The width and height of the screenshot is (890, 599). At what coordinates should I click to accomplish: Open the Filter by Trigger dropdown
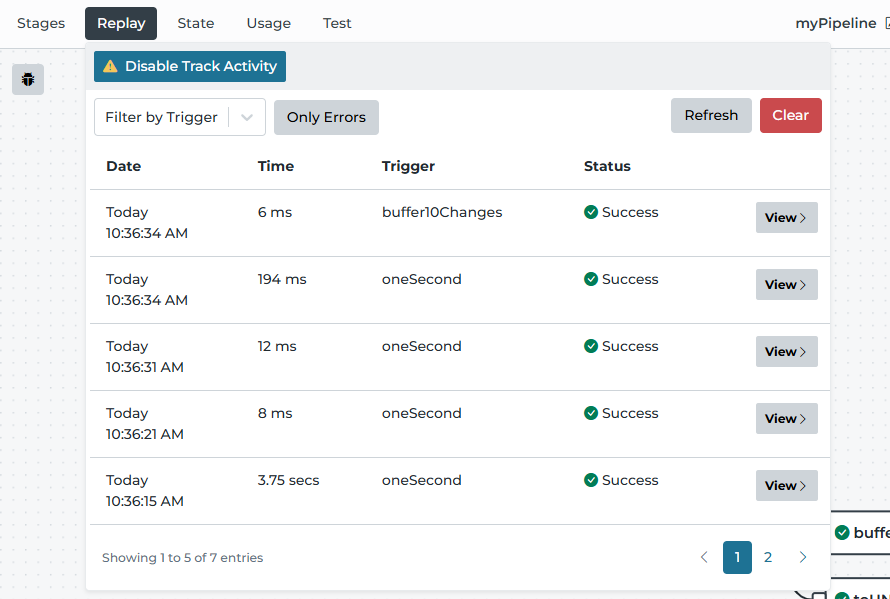pyautogui.click(x=180, y=117)
